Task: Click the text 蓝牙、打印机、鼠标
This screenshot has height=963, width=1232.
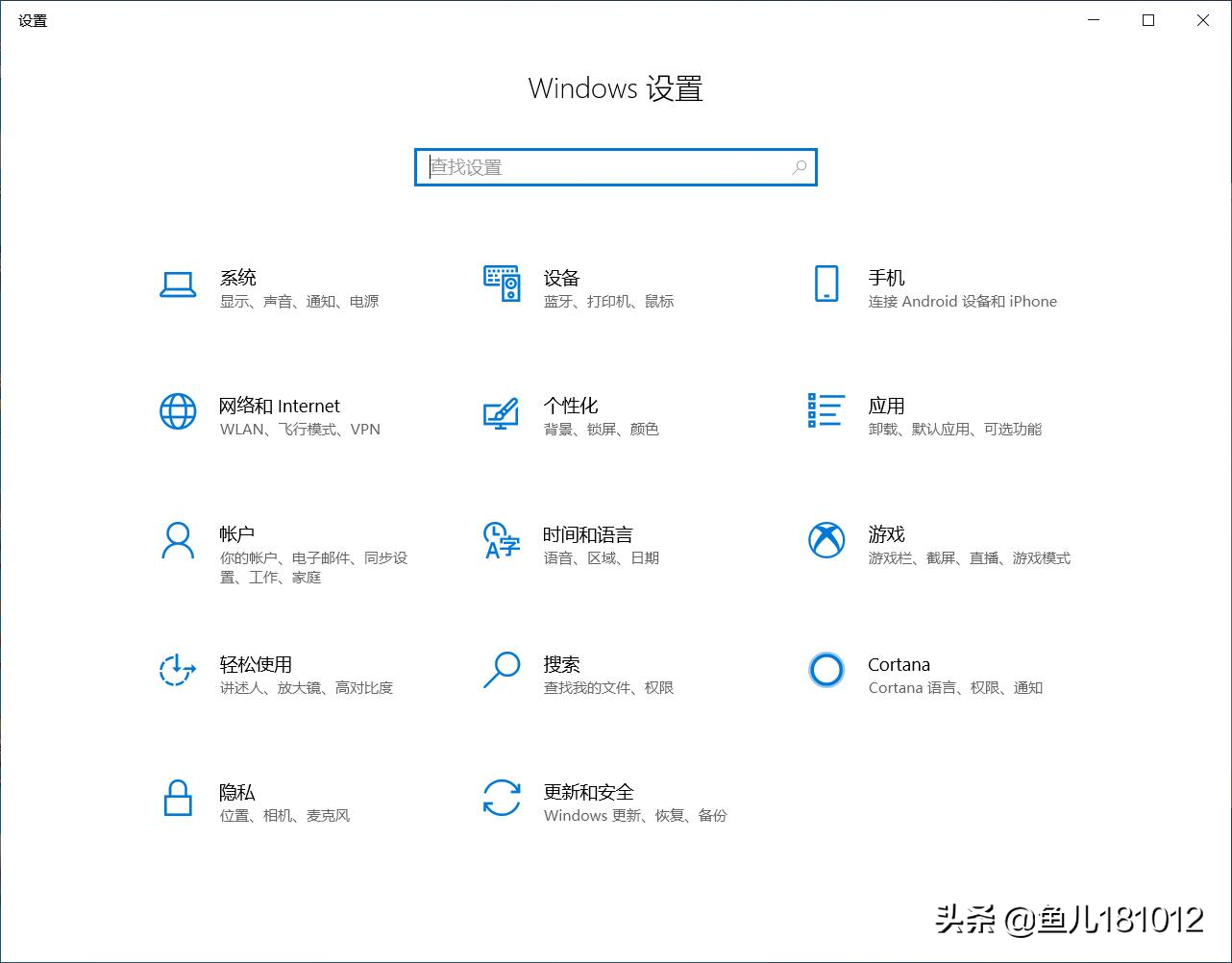Action: [x=608, y=302]
